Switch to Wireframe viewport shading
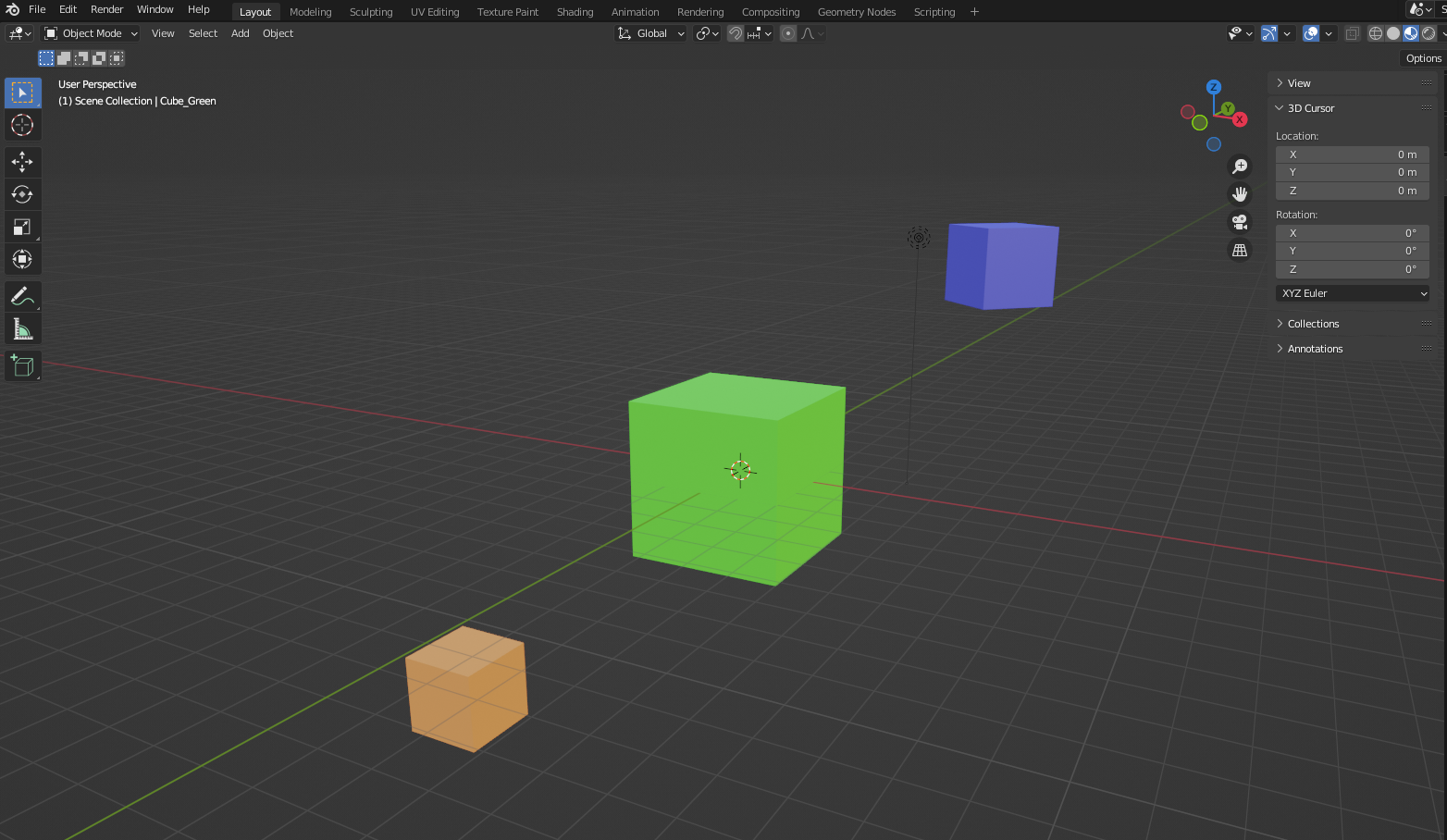The height and width of the screenshot is (840, 1447). click(x=1376, y=33)
